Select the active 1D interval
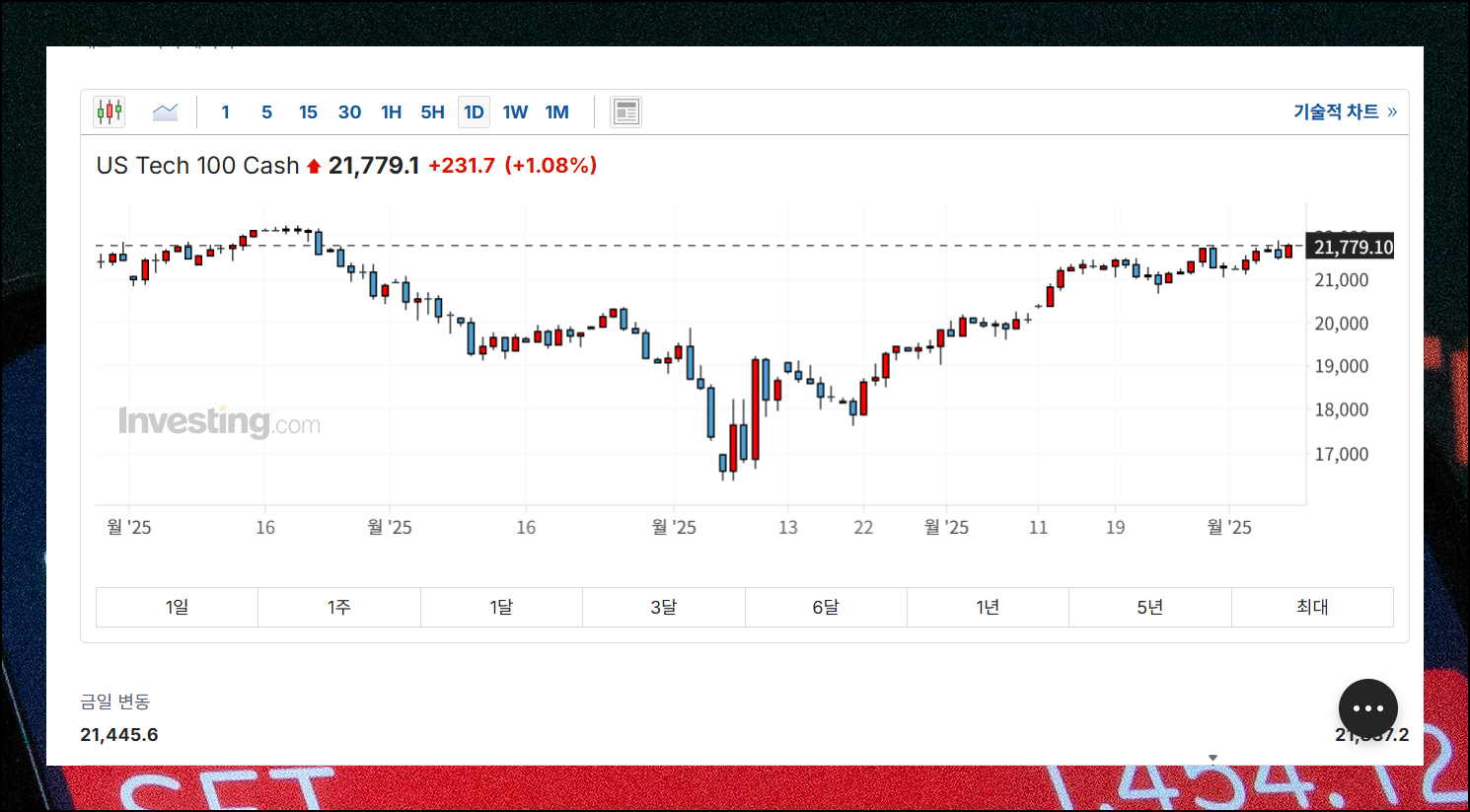This screenshot has height=812, width=1470. pyautogui.click(x=474, y=112)
